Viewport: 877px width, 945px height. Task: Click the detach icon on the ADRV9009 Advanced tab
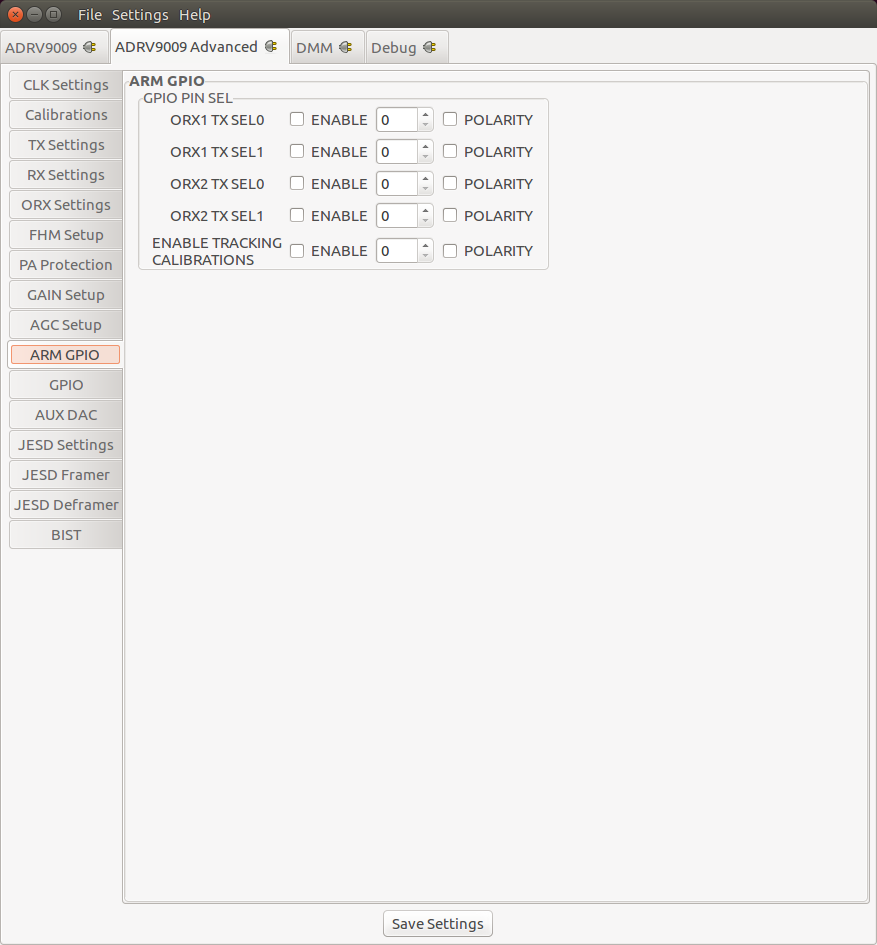[x=272, y=46]
